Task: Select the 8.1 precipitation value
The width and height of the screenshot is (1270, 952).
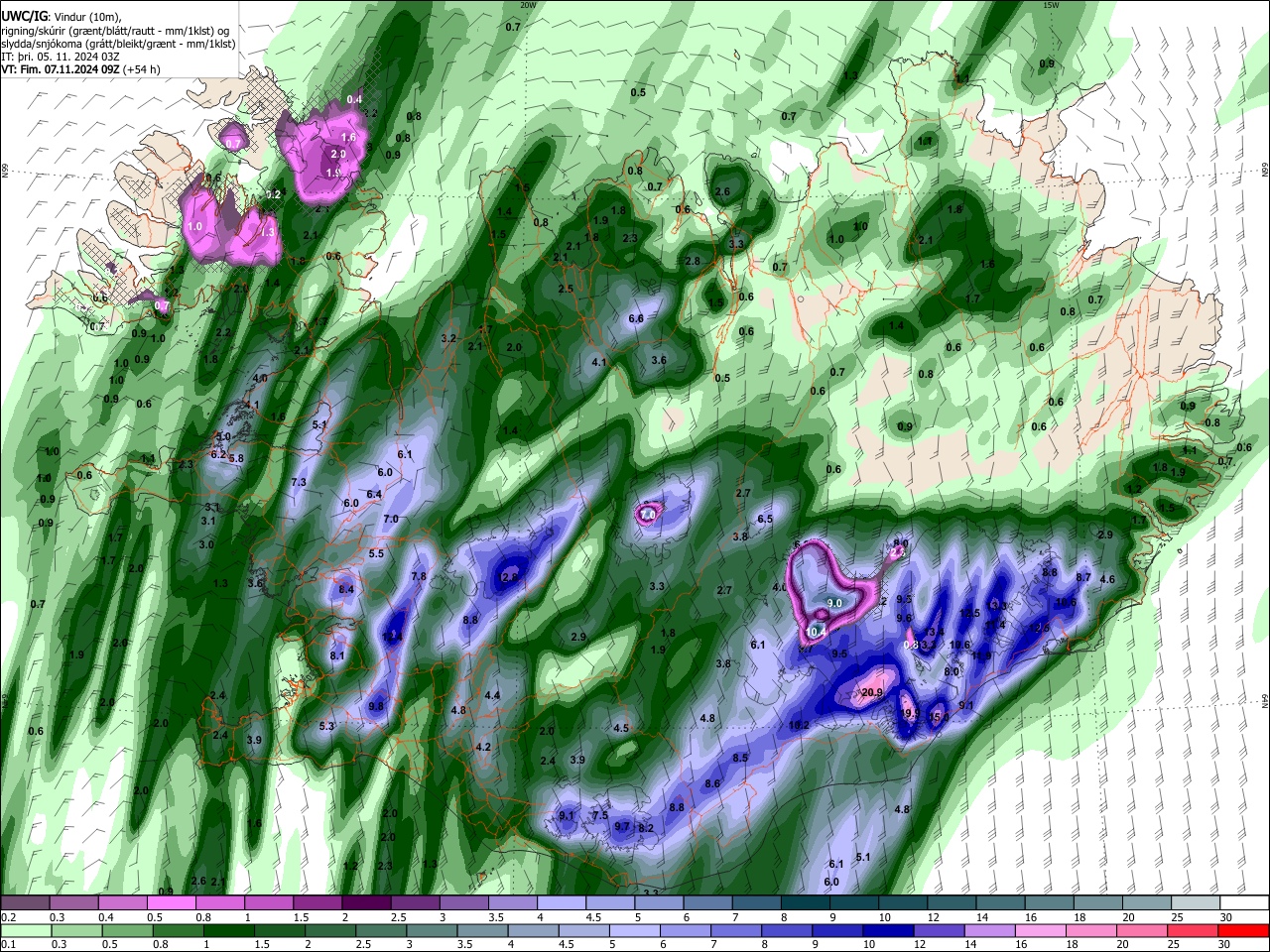Action: pos(337,655)
